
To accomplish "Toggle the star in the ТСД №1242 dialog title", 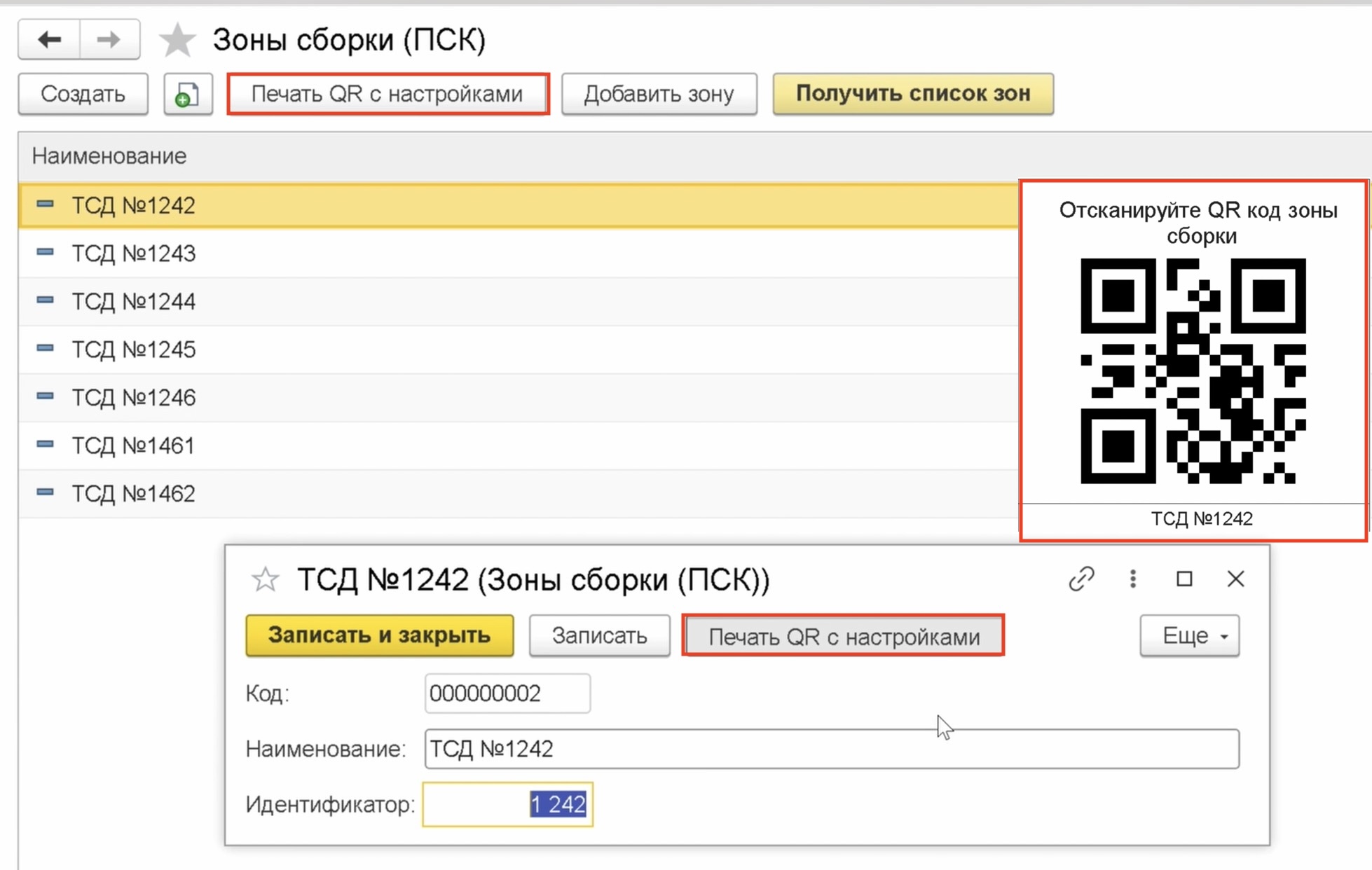I will click(266, 579).
